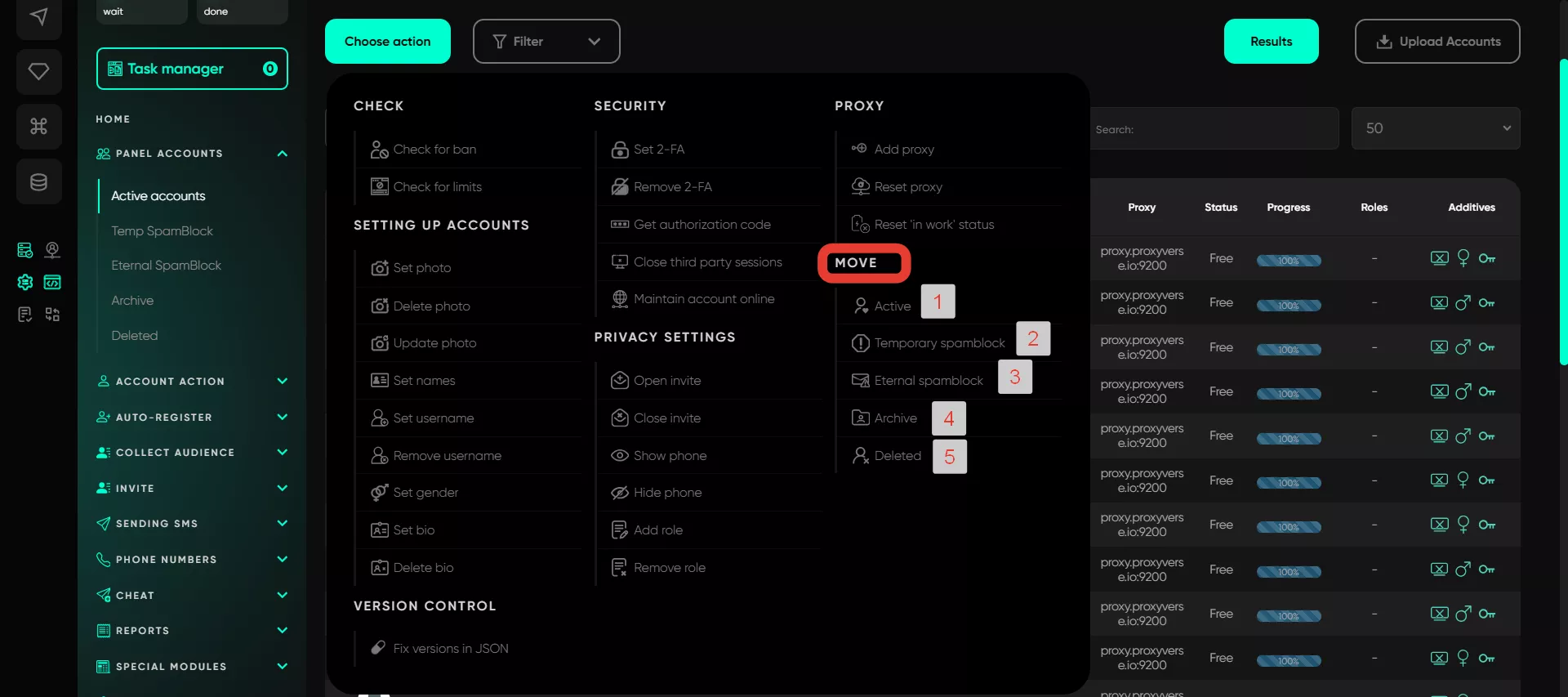The width and height of the screenshot is (1568, 697).
Task: Click the Progress column header
Action: click(x=1288, y=208)
